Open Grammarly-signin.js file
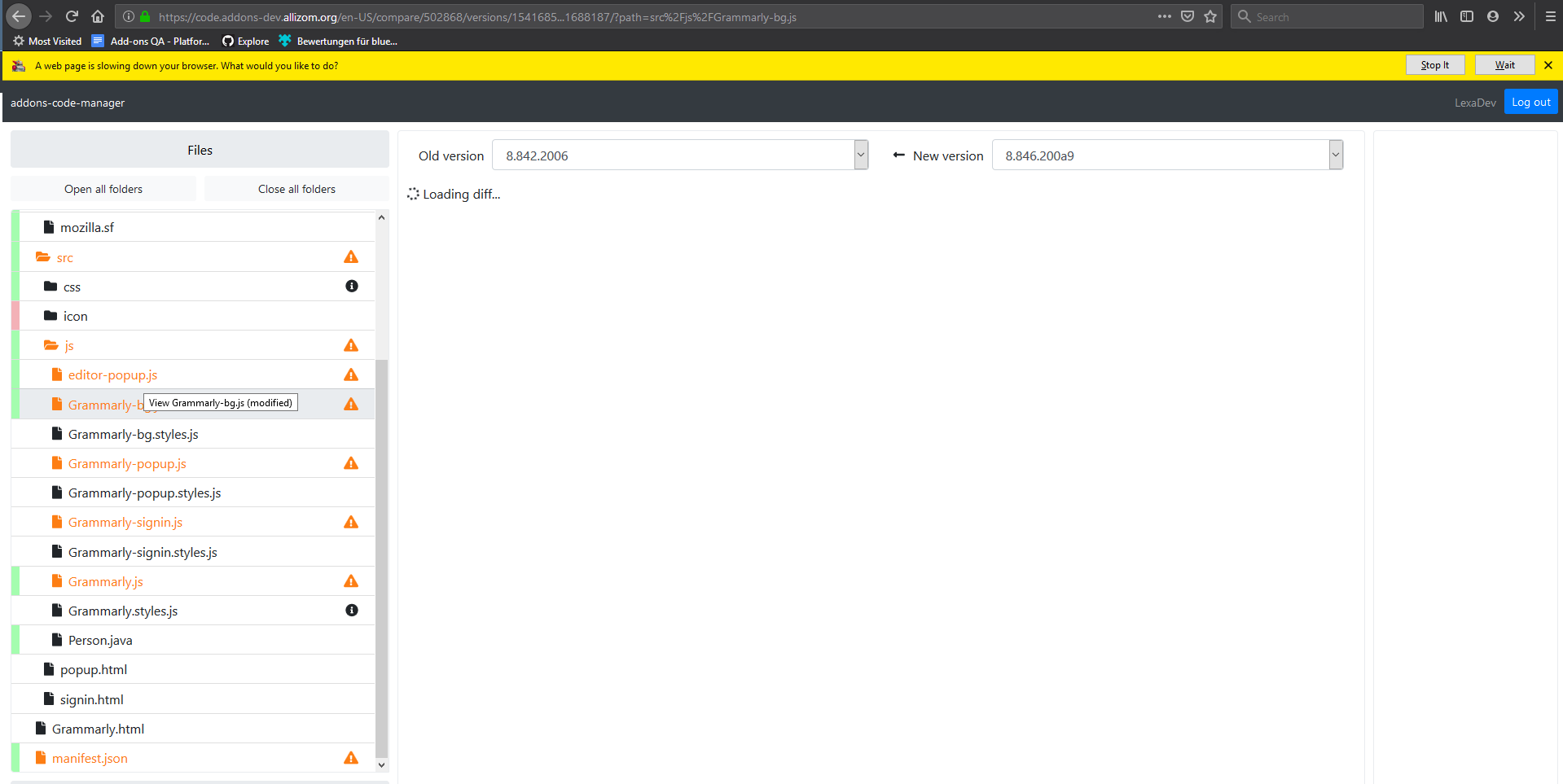The height and width of the screenshot is (784, 1563). coord(125,522)
